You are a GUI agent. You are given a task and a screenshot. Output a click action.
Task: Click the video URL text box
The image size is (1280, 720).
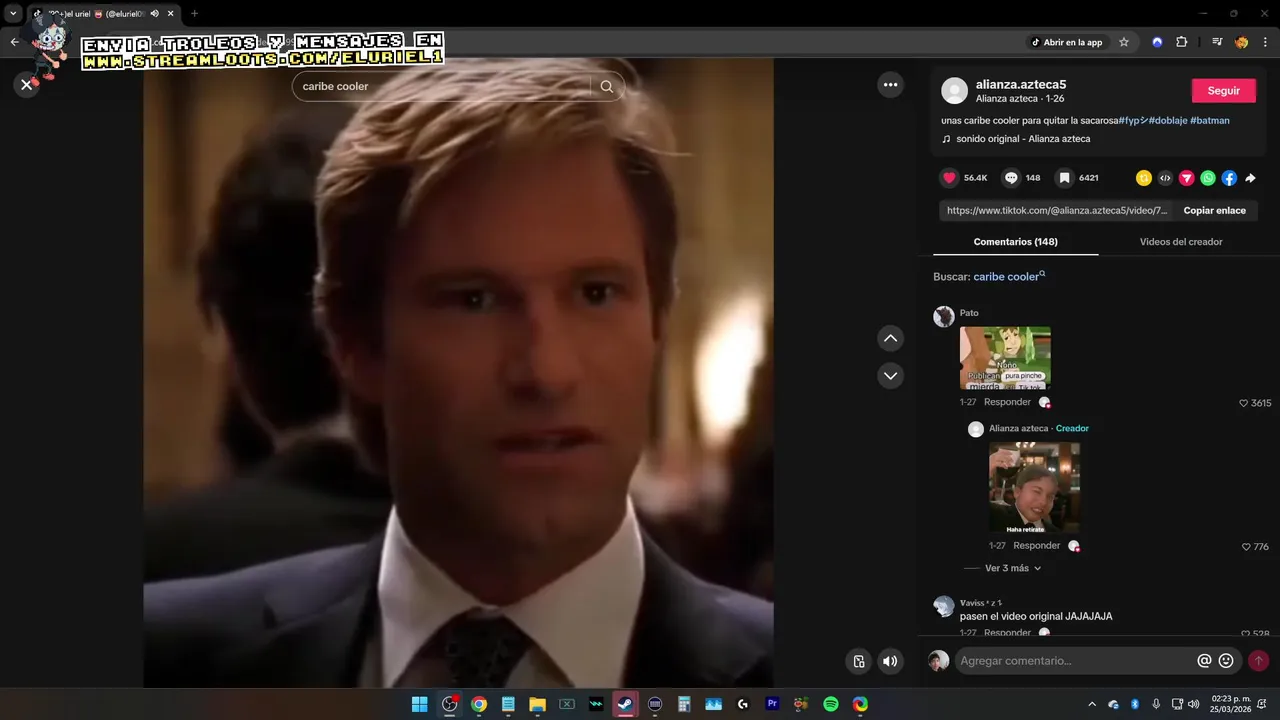click(x=1057, y=211)
